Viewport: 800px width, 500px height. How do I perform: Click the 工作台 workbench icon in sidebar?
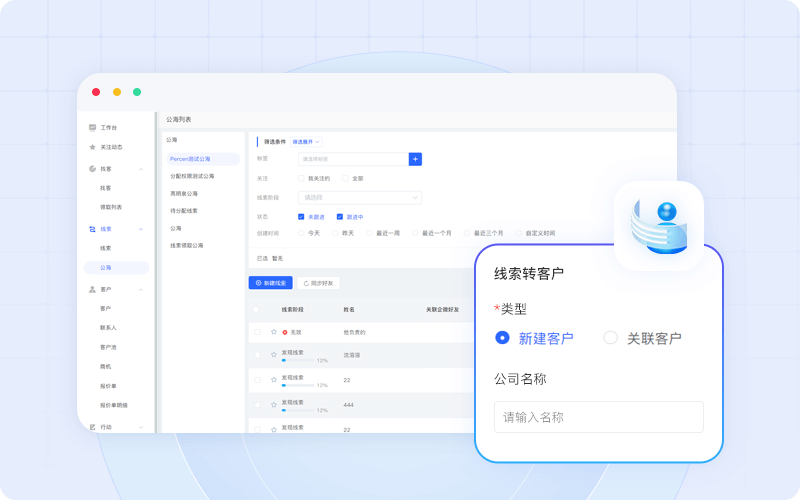pos(92,128)
